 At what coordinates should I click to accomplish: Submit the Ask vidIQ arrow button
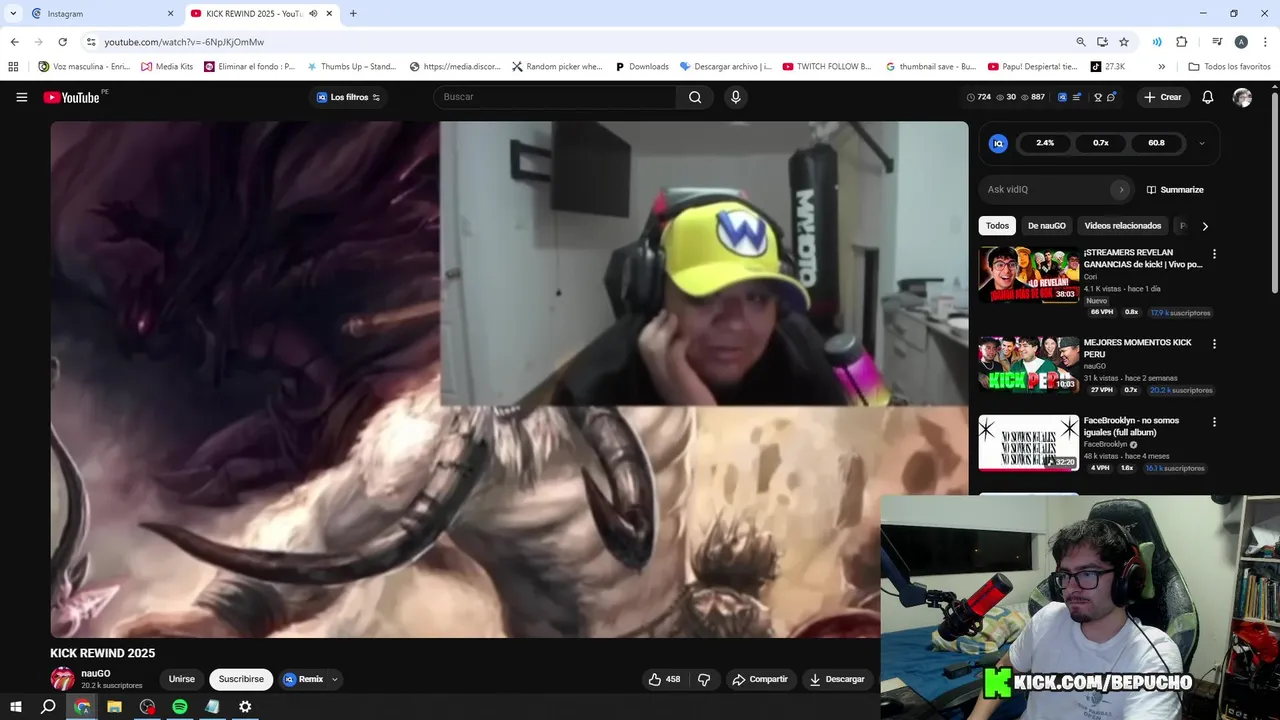[1121, 189]
